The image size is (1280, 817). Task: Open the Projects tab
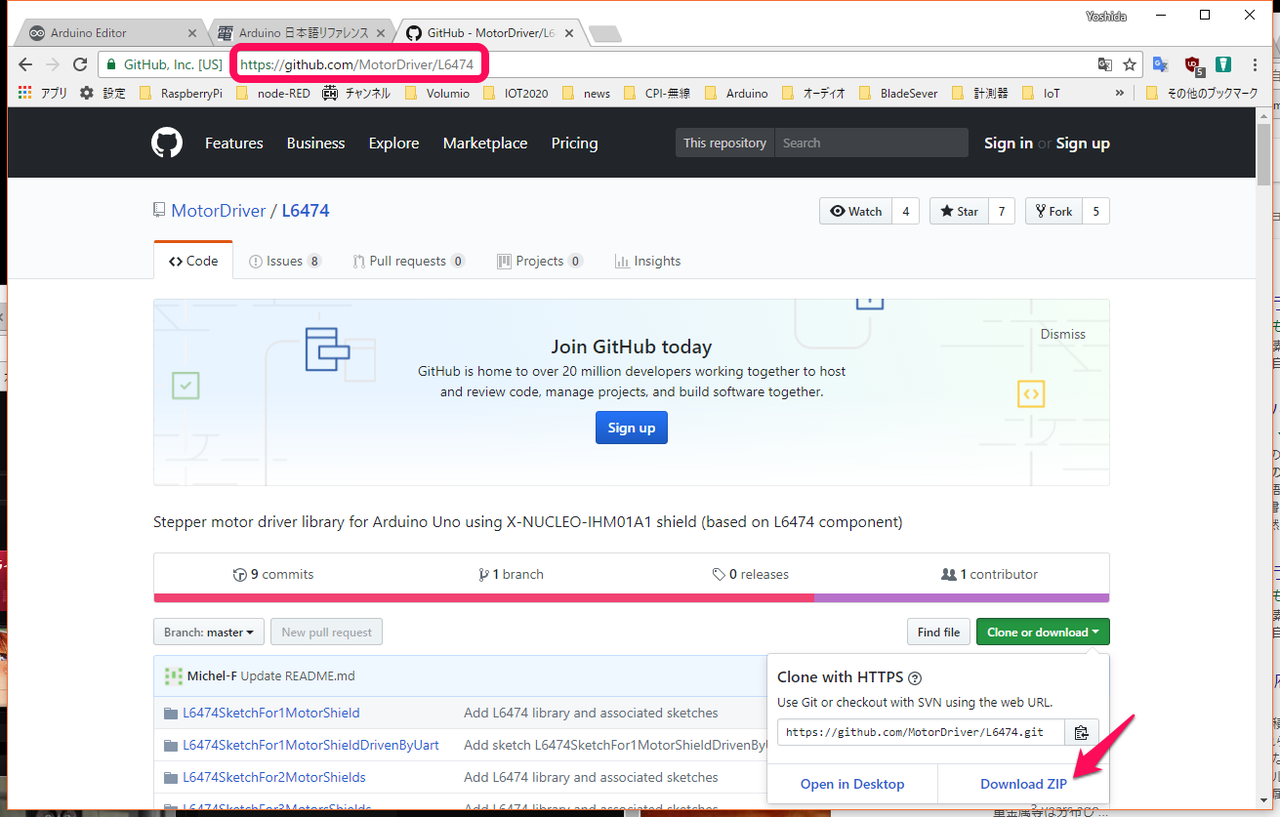540,261
